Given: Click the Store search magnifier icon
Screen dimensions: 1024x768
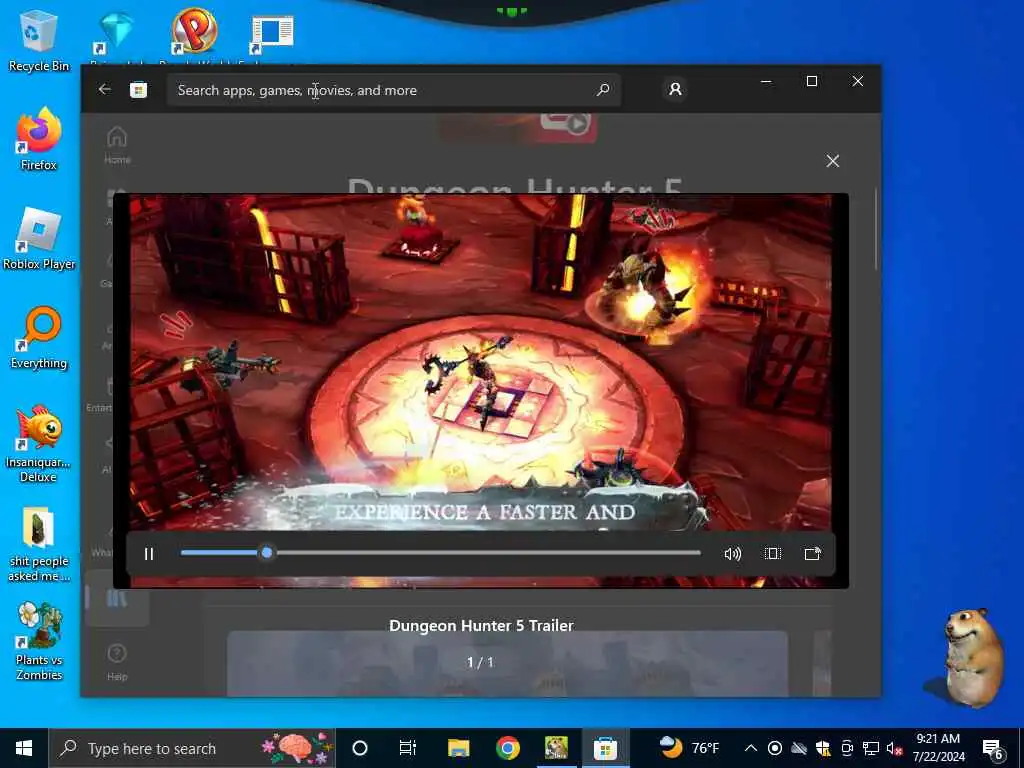Looking at the screenshot, I should 603,89.
